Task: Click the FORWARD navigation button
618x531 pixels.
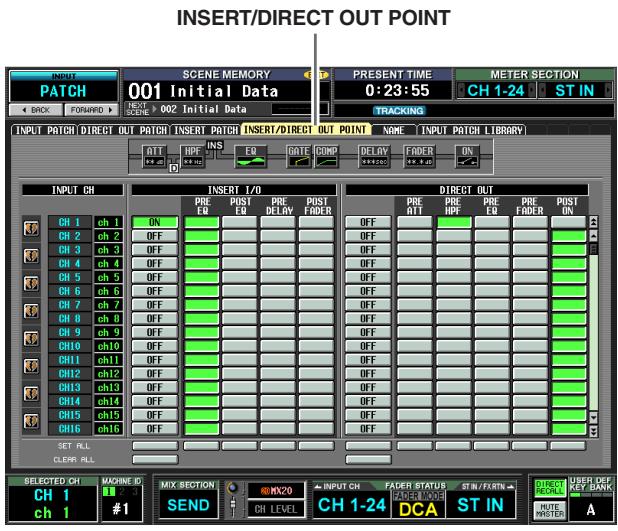Action: point(91,110)
